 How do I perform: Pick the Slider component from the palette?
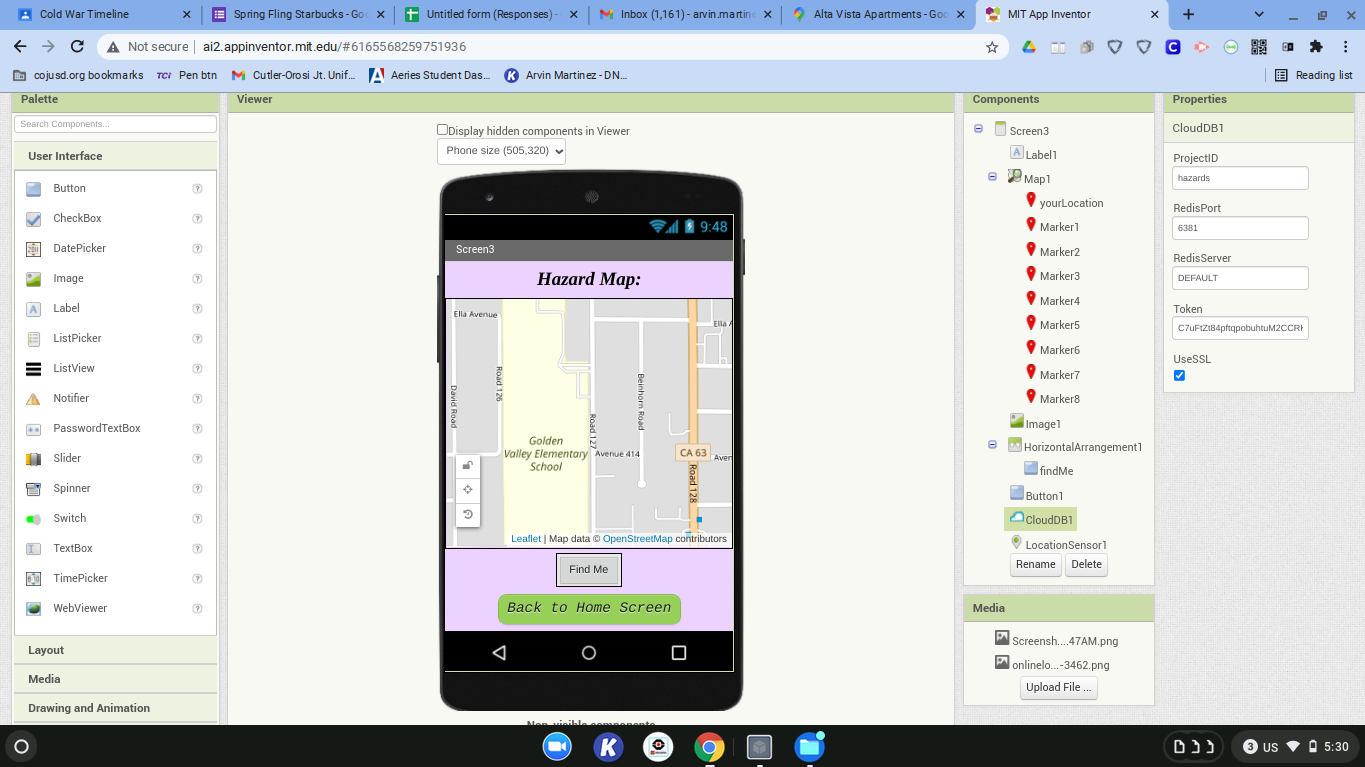pos(67,458)
